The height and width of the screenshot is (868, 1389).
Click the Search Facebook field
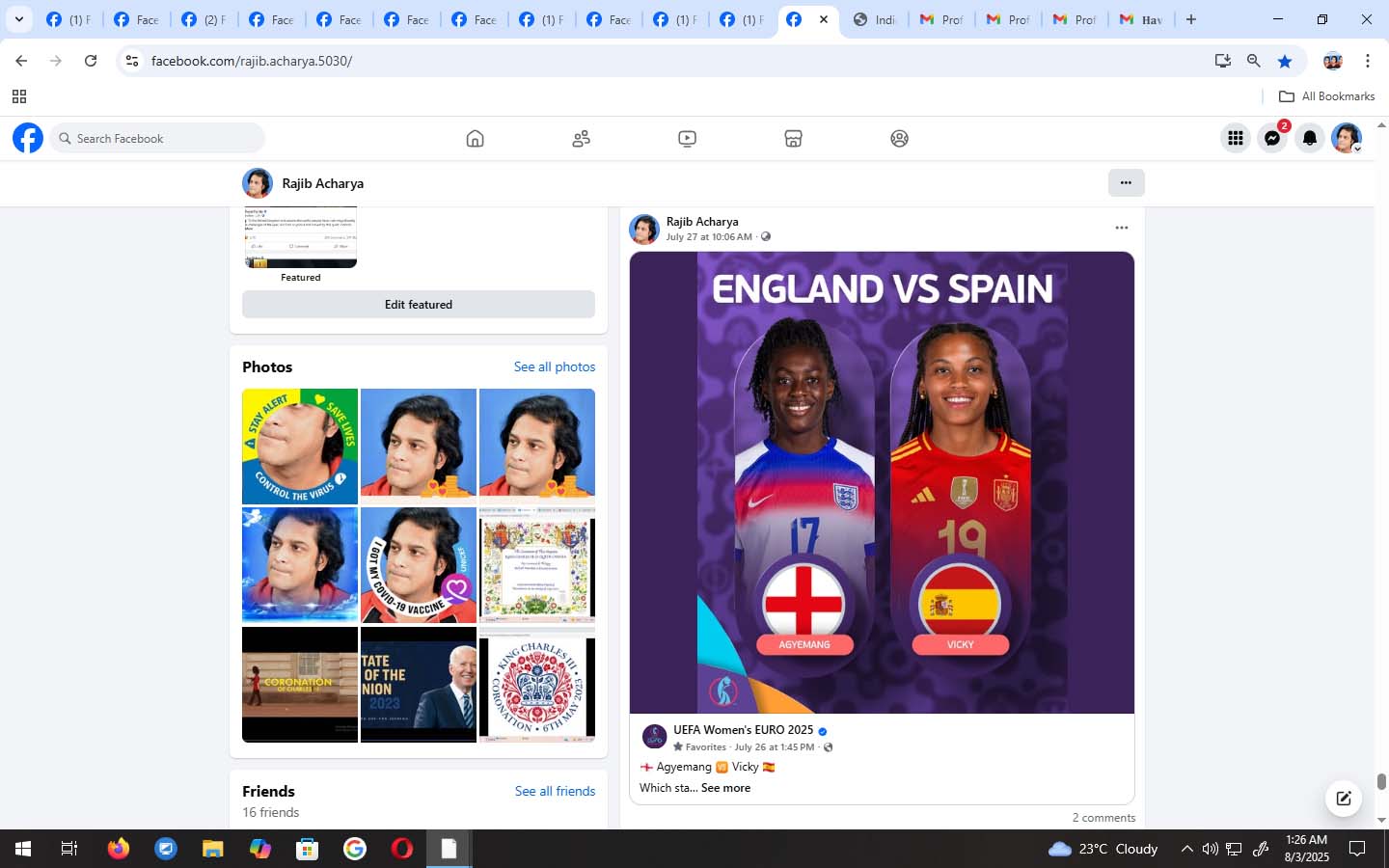[x=157, y=138]
